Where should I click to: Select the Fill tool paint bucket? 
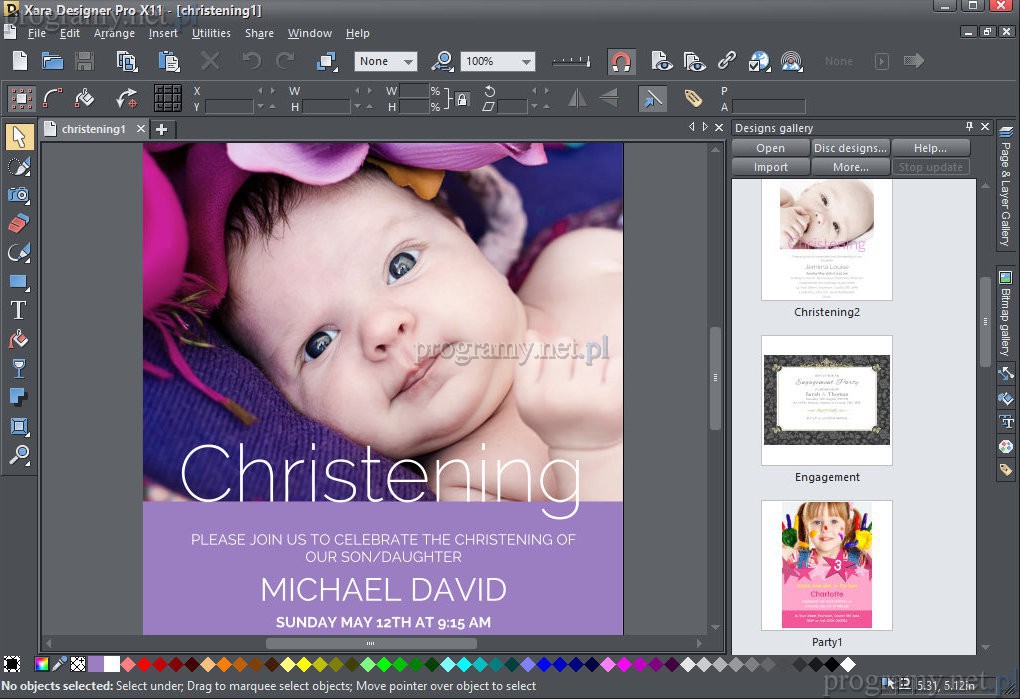(18, 339)
